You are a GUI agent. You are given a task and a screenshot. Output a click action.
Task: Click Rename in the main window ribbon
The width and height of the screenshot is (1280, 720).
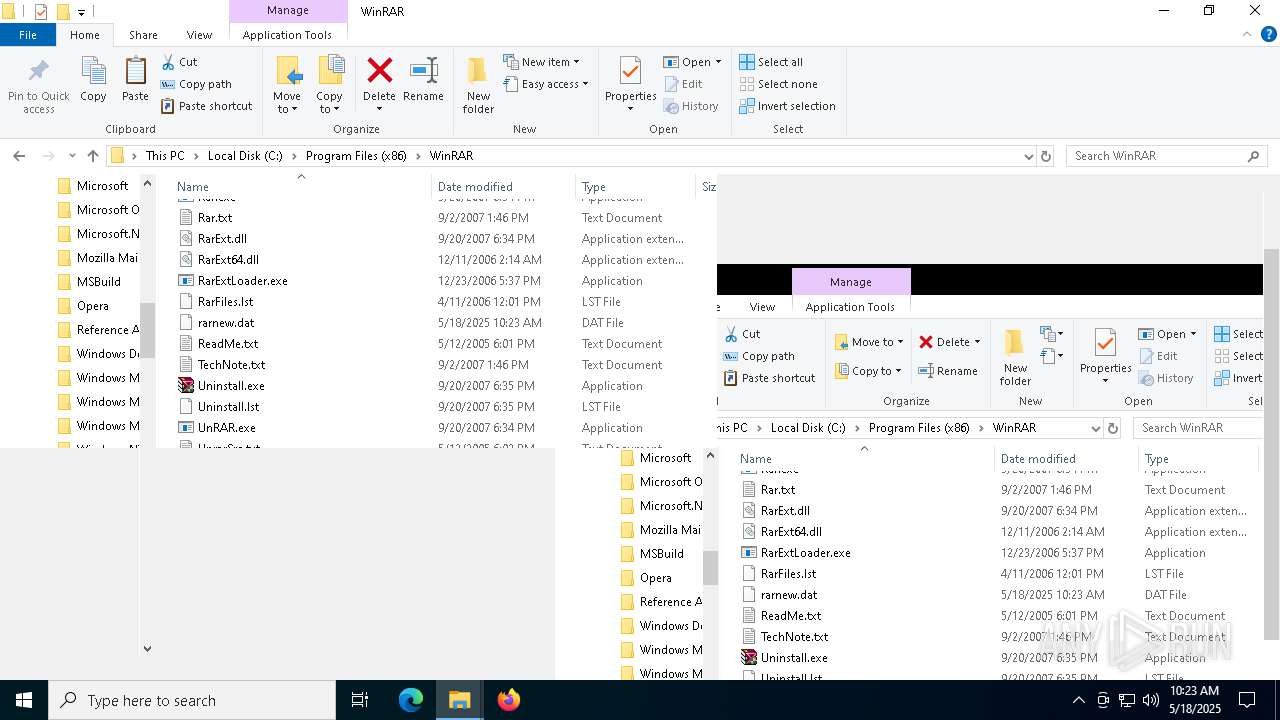(423, 80)
